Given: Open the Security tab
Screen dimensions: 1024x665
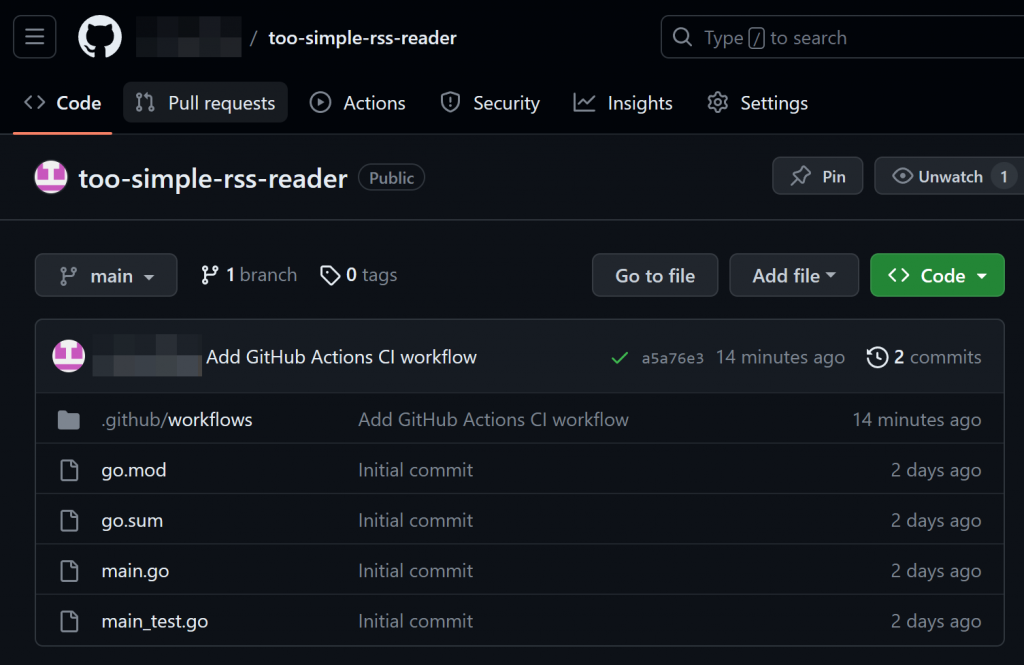Looking at the screenshot, I should click(x=490, y=103).
